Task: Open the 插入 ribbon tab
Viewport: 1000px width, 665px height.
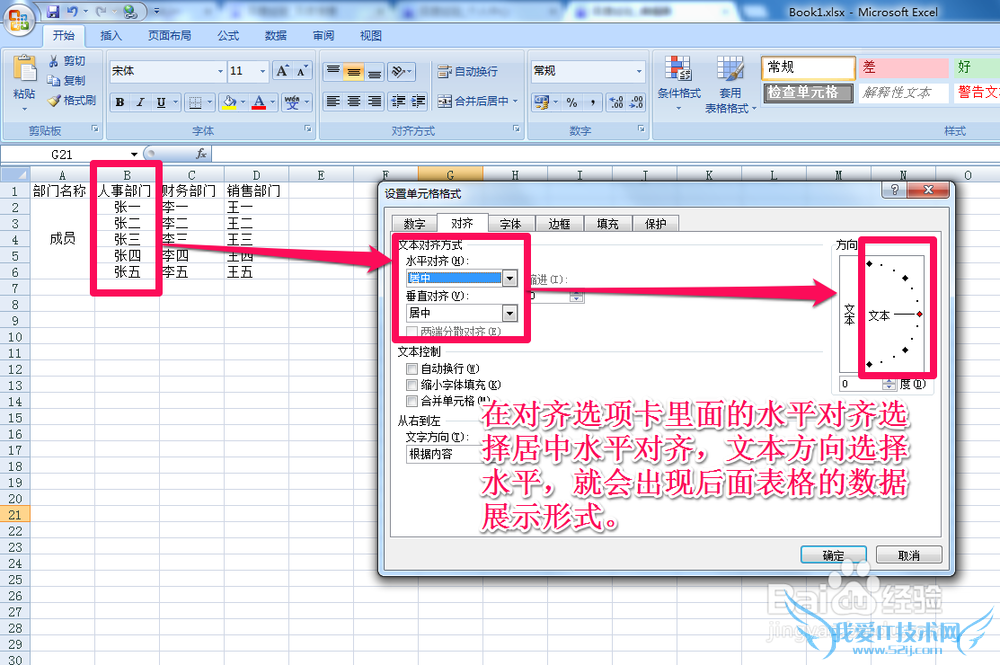Action: coord(110,36)
